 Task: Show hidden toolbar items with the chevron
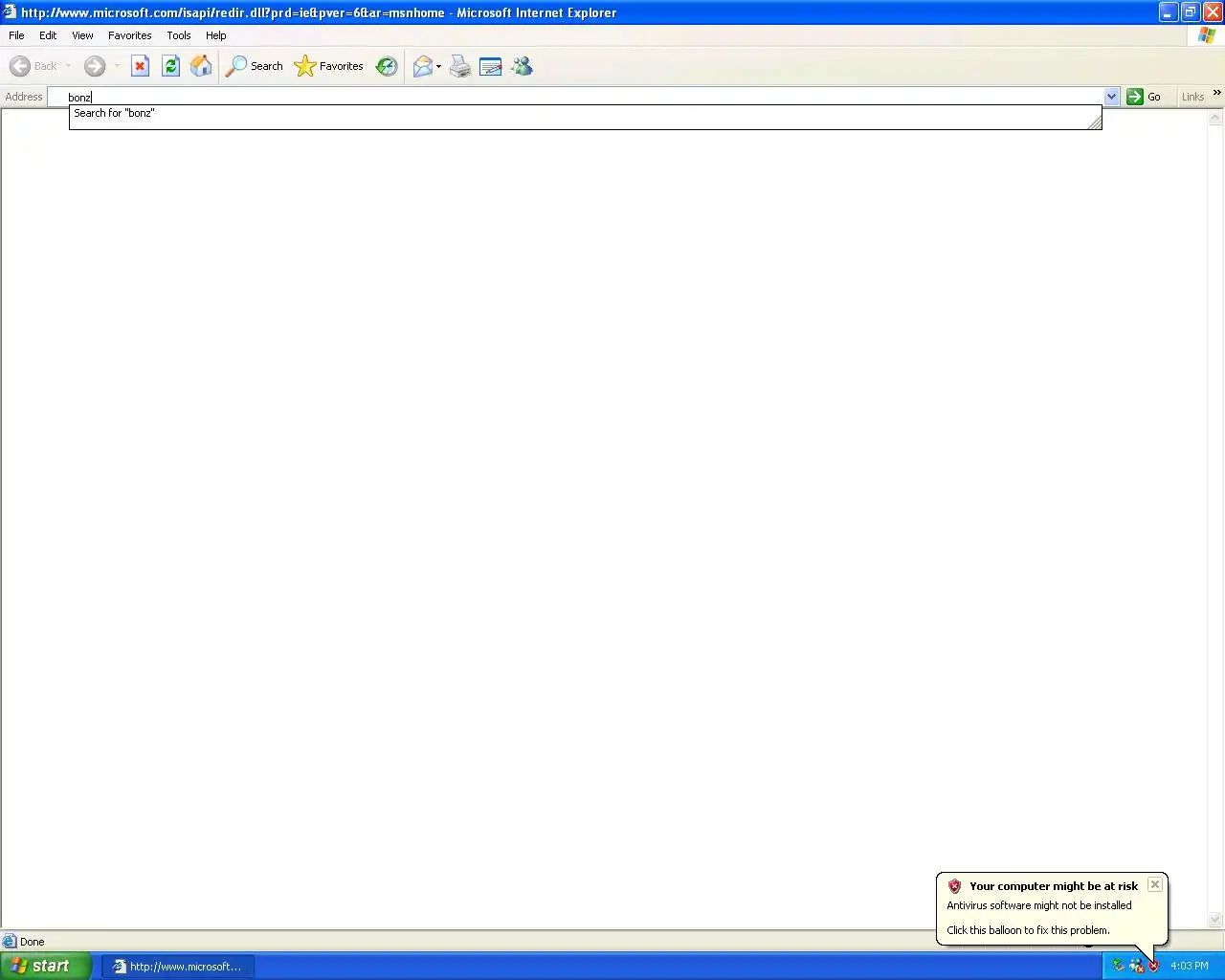1216,93
